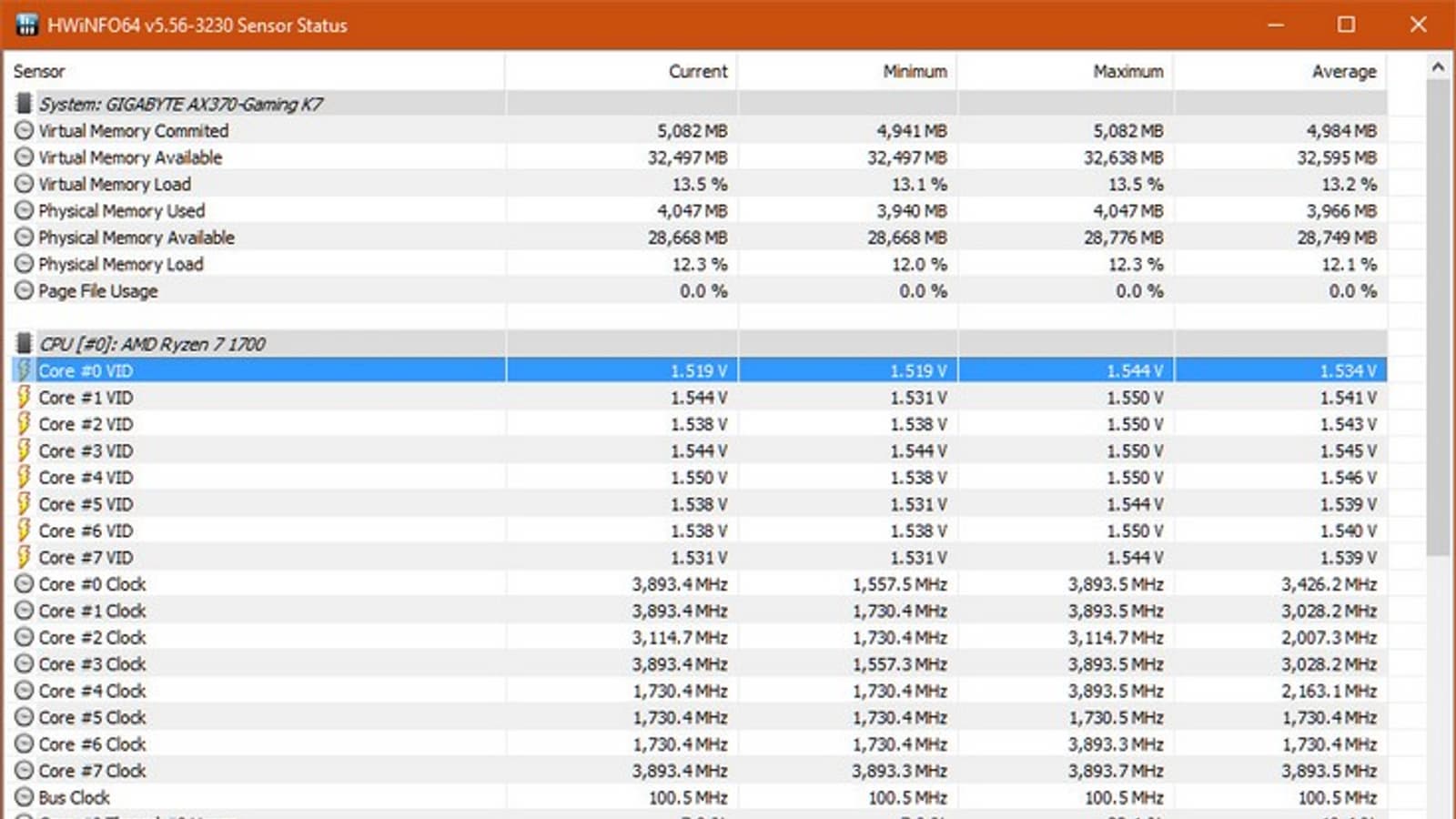Click the Minimum column header

tap(915, 71)
